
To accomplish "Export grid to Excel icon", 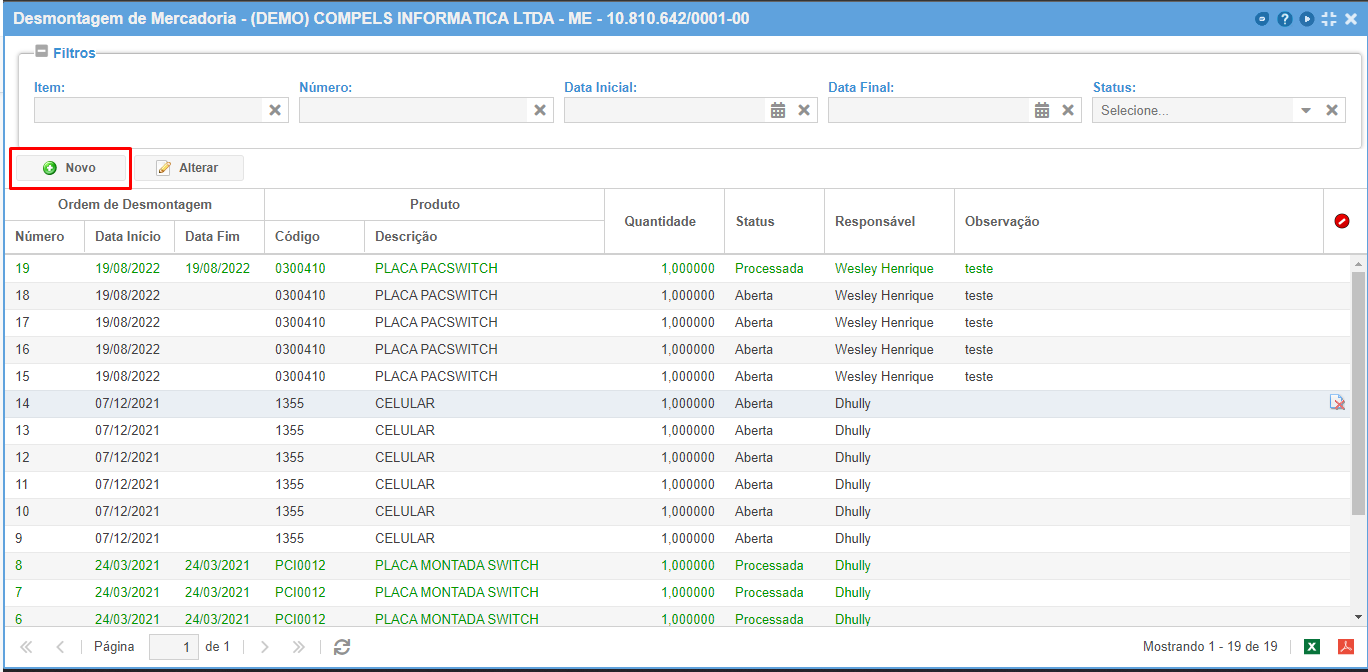I will (1312, 647).
